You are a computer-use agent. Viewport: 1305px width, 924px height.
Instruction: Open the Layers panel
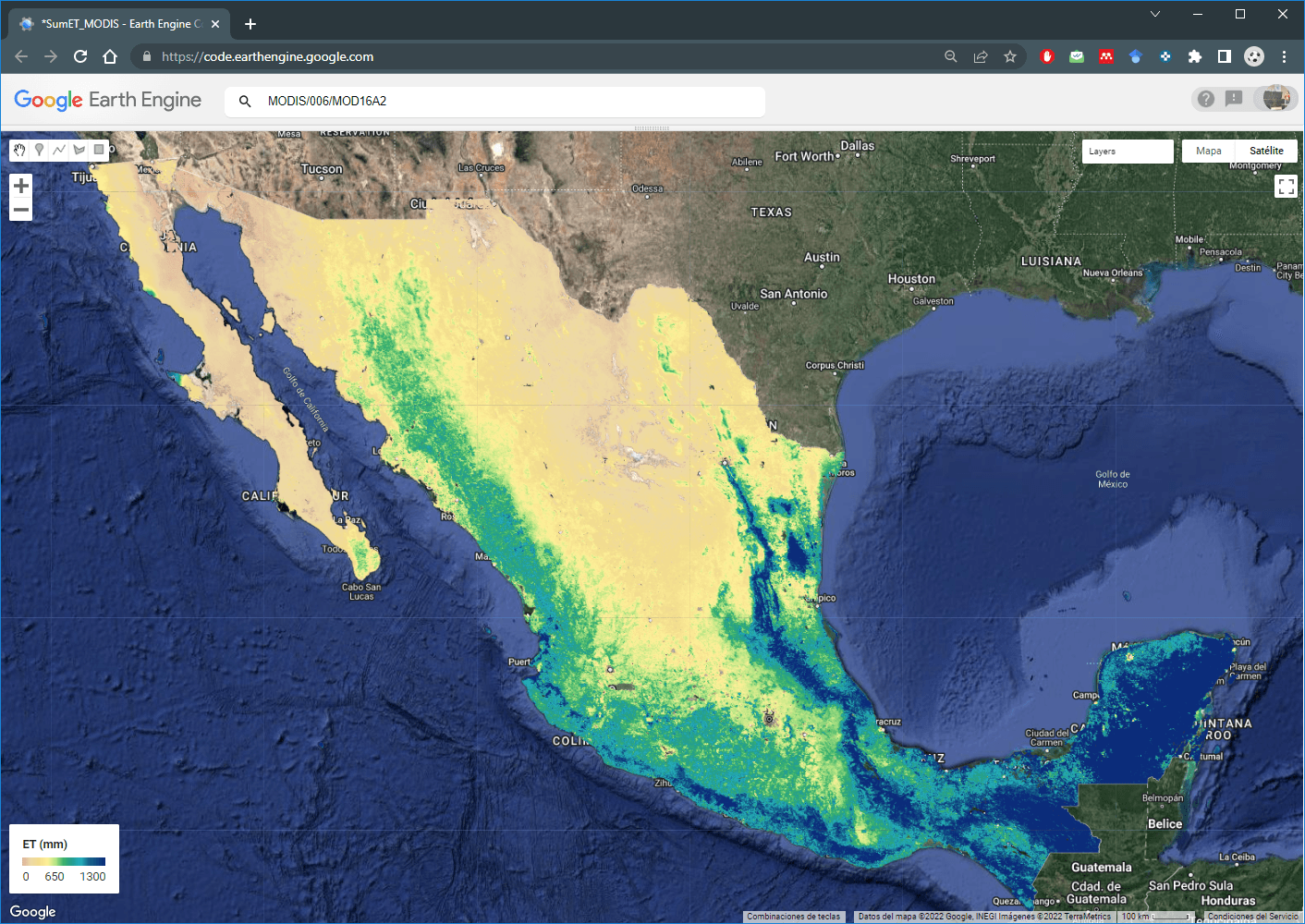coord(1127,150)
